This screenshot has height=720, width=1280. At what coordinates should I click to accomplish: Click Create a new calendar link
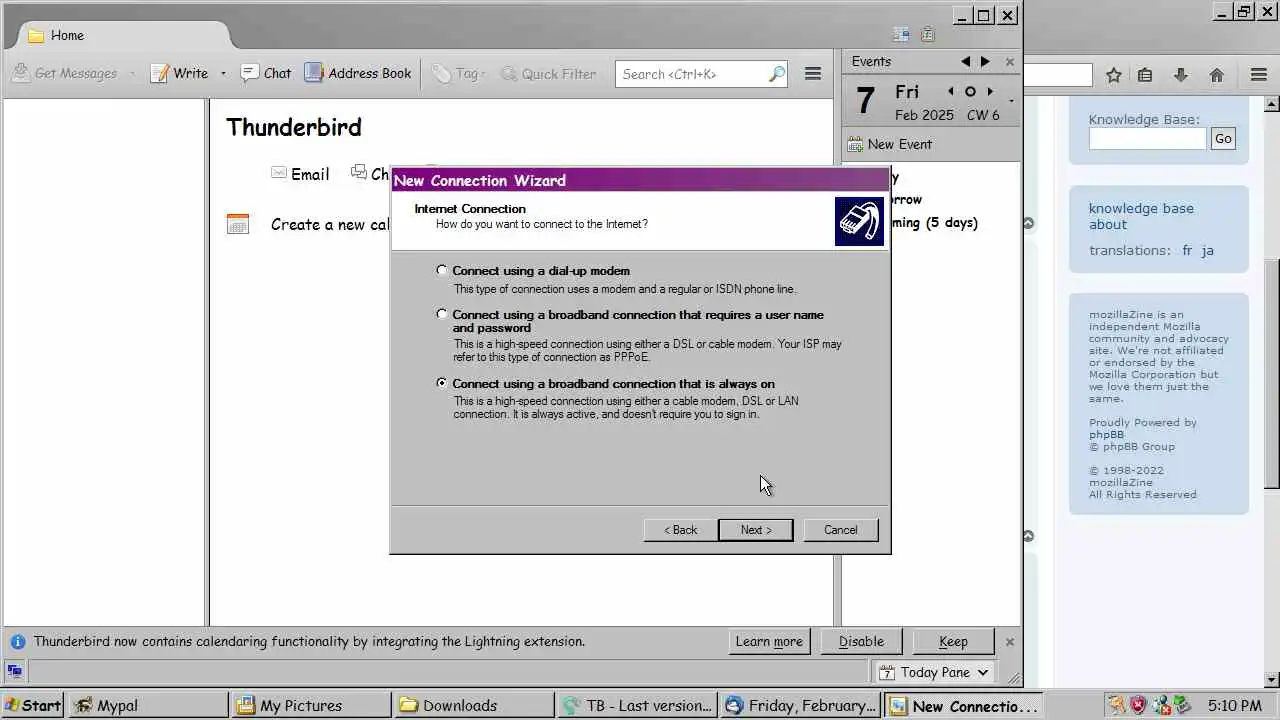[330, 224]
